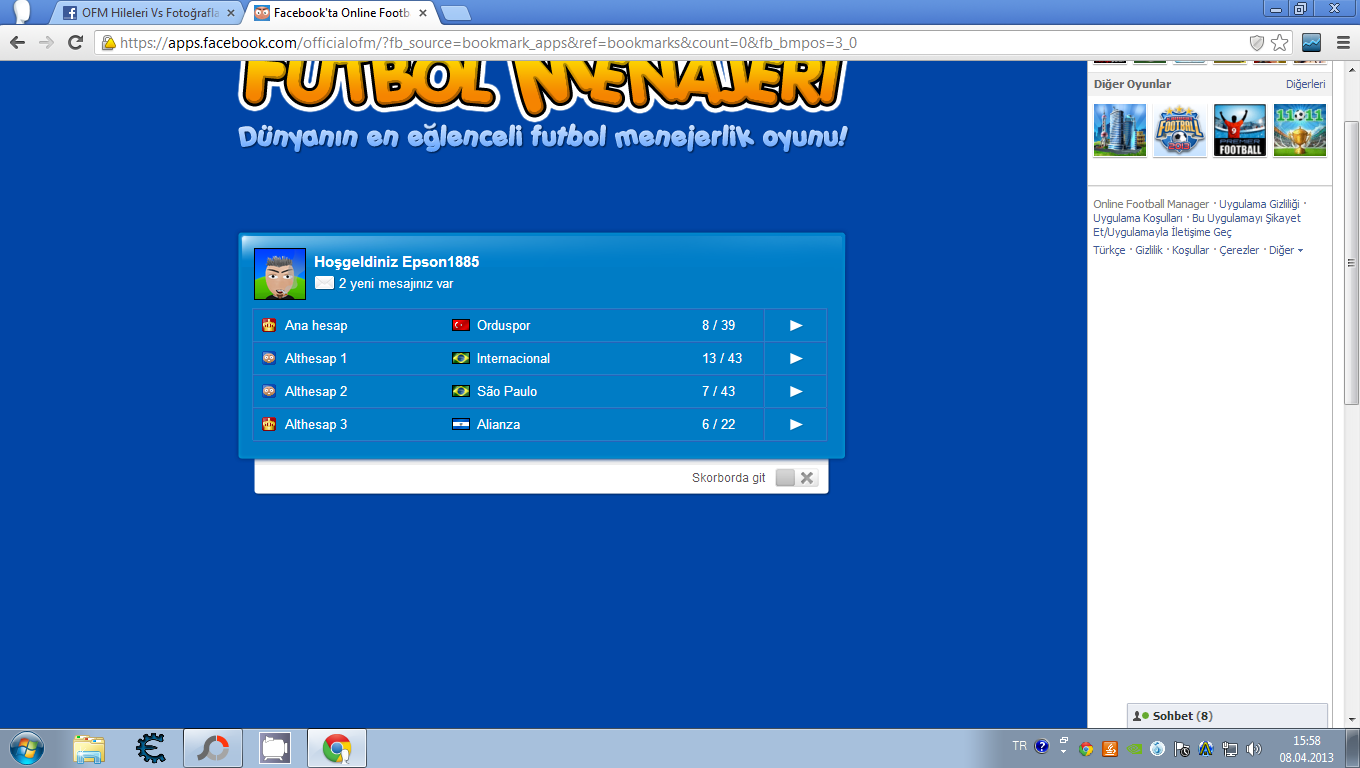Image resolution: width=1360 pixels, height=768 pixels.
Task: Click the Brazil flag next to Internacional
Action: coord(461,358)
